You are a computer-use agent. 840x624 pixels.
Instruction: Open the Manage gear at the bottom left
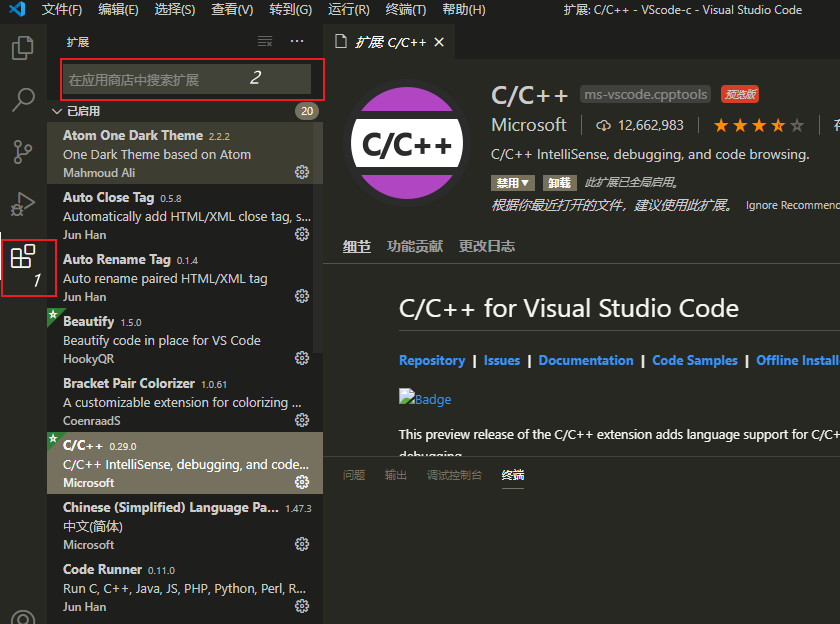pyautogui.click(x=22, y=618)
